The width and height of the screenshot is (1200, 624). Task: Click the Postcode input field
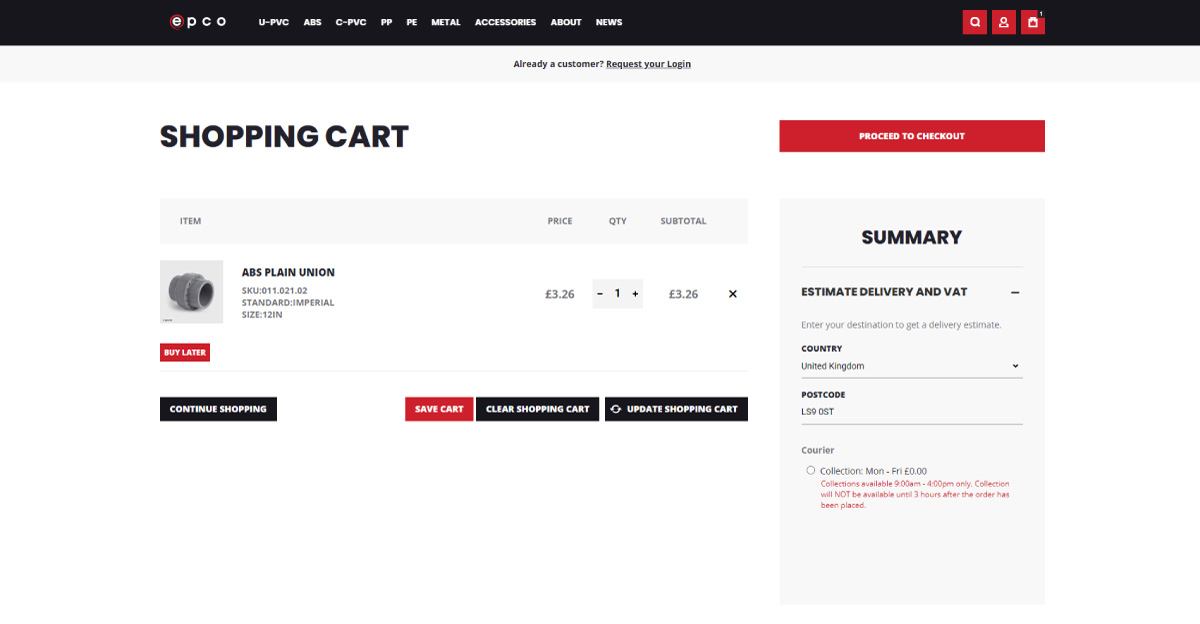click(911, 412)
